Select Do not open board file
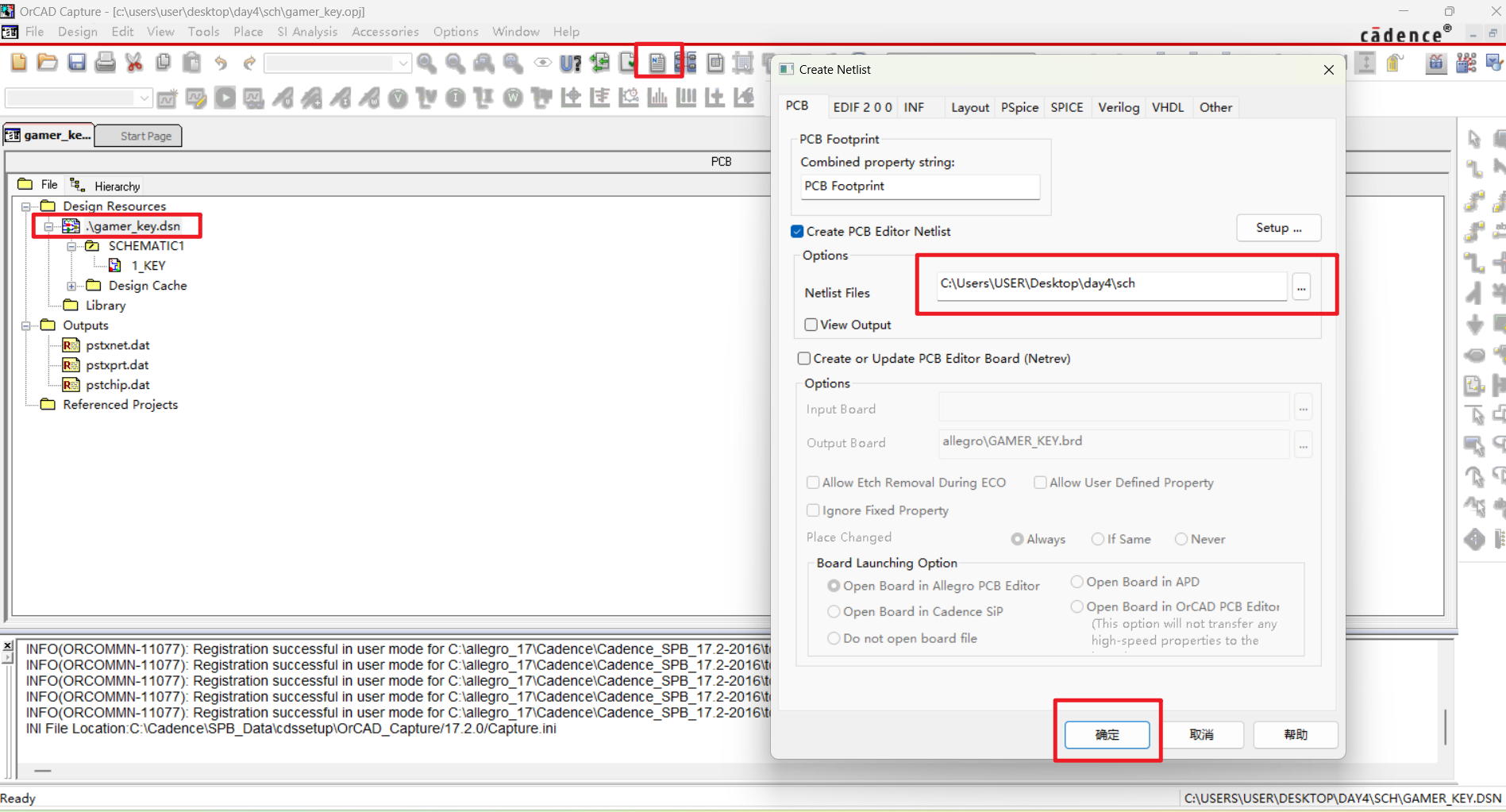1506x812 pixels. pos(834,638)
